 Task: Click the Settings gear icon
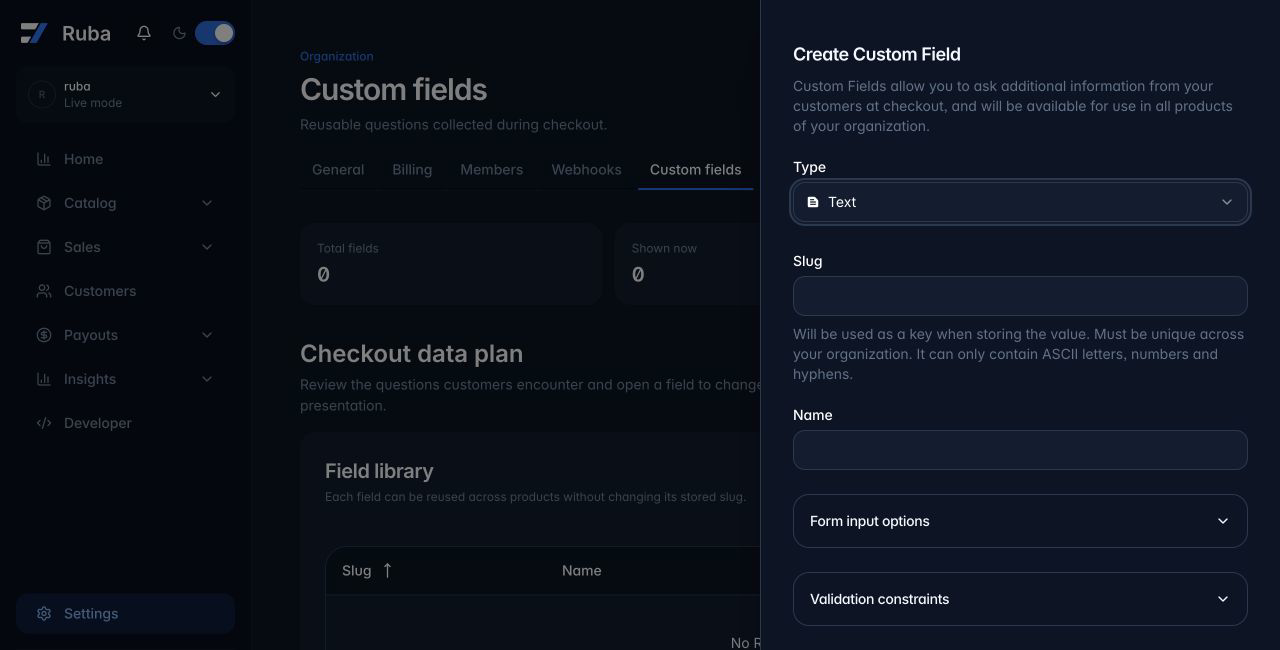44,614
